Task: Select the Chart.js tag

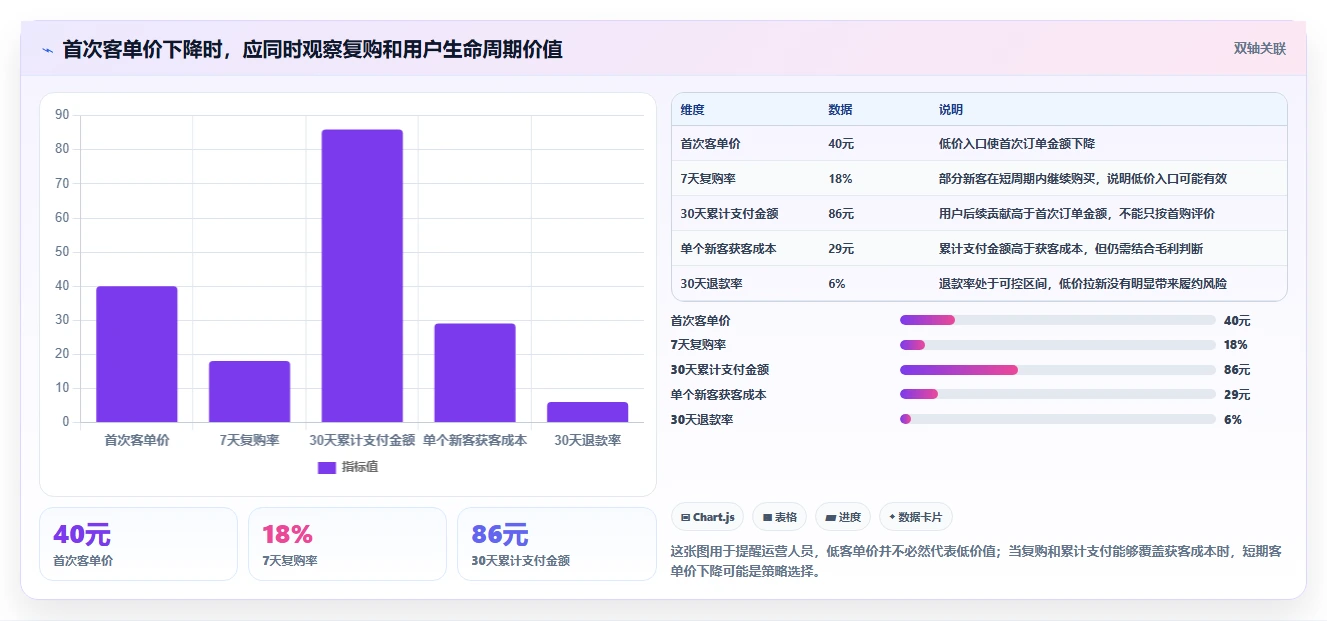Action: [x=707, y=517]
